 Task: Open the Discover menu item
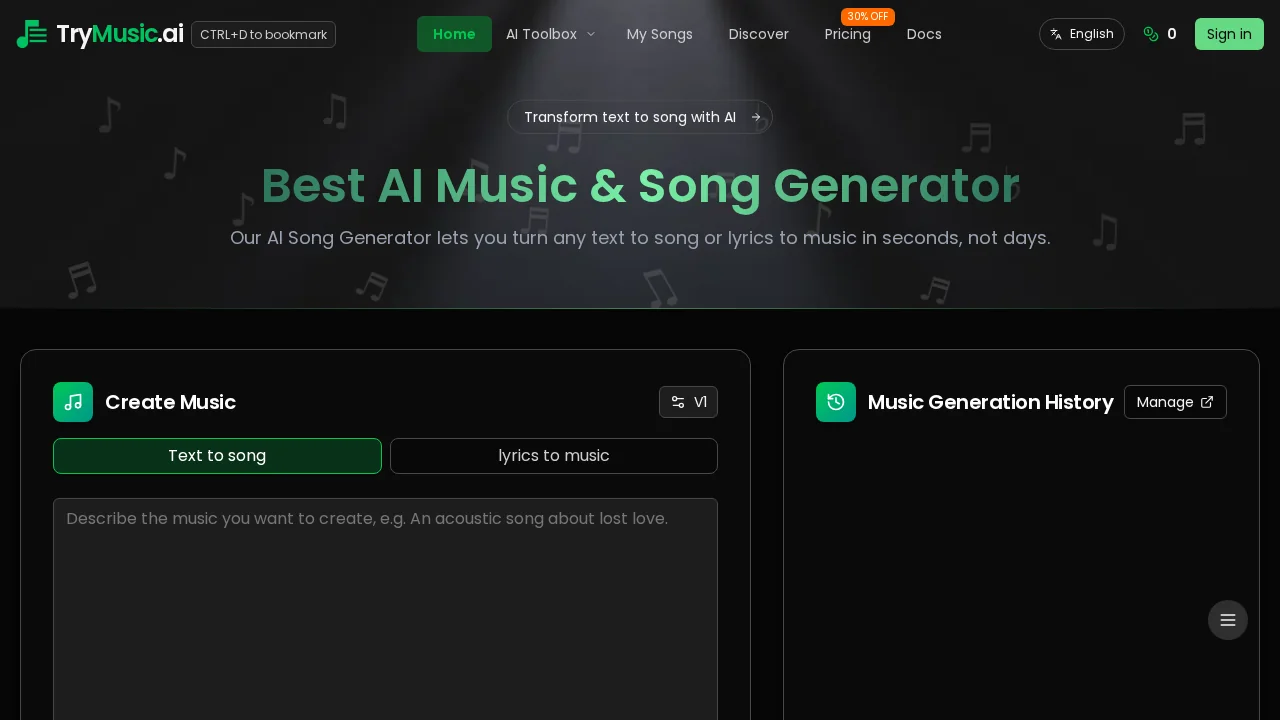[758, 34]
